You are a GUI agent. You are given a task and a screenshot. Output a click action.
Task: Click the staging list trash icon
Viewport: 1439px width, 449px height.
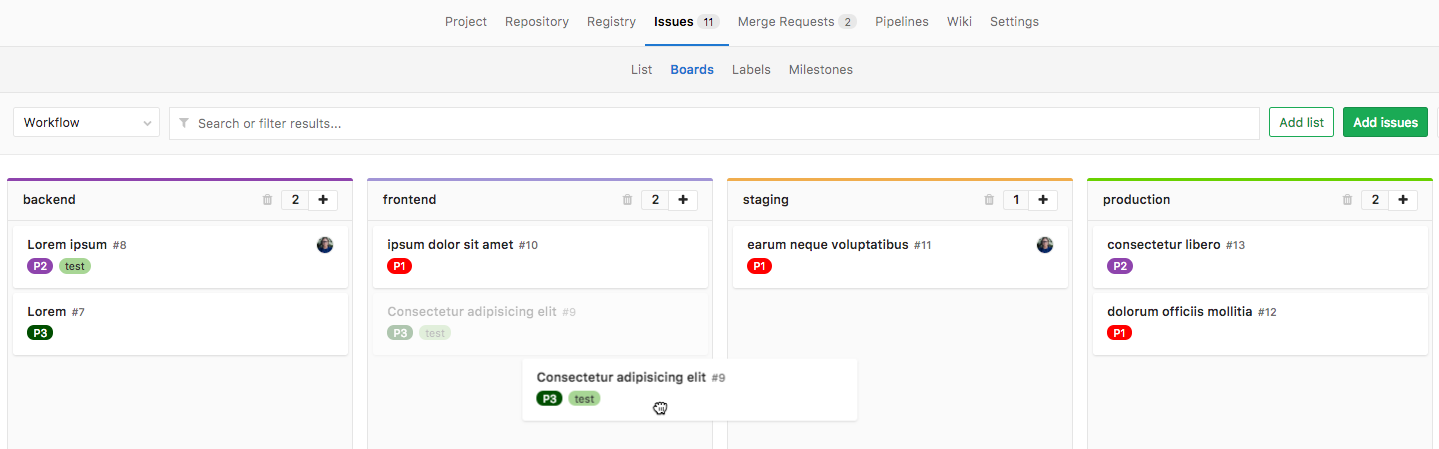(x=989, y=200)
